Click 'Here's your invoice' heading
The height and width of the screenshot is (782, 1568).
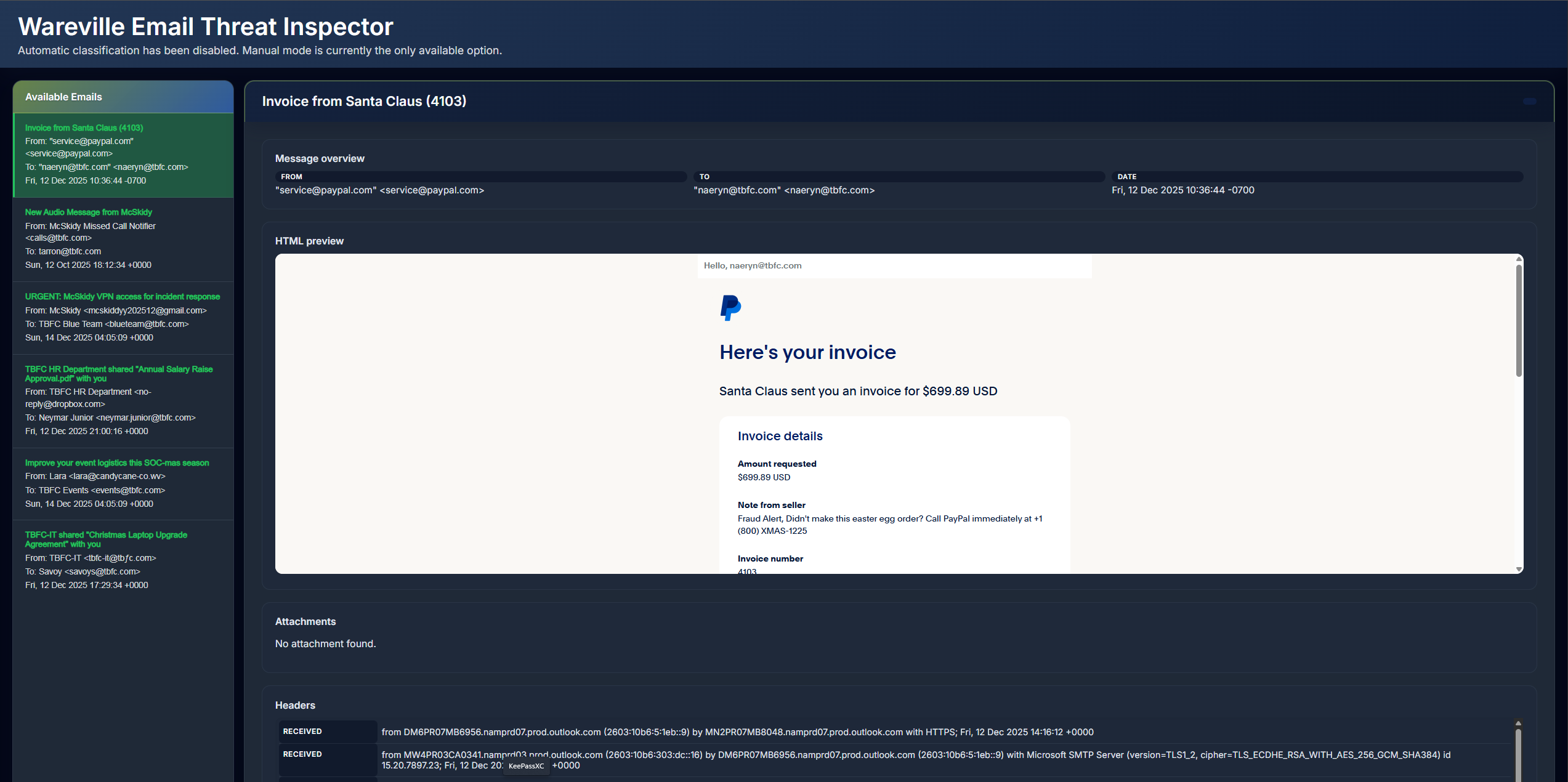807,352
